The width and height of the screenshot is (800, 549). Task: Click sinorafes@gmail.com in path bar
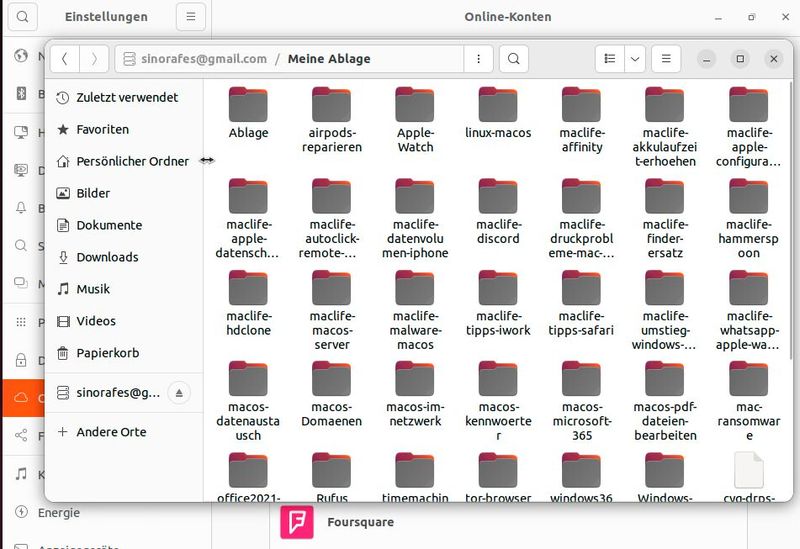point(204,59)
